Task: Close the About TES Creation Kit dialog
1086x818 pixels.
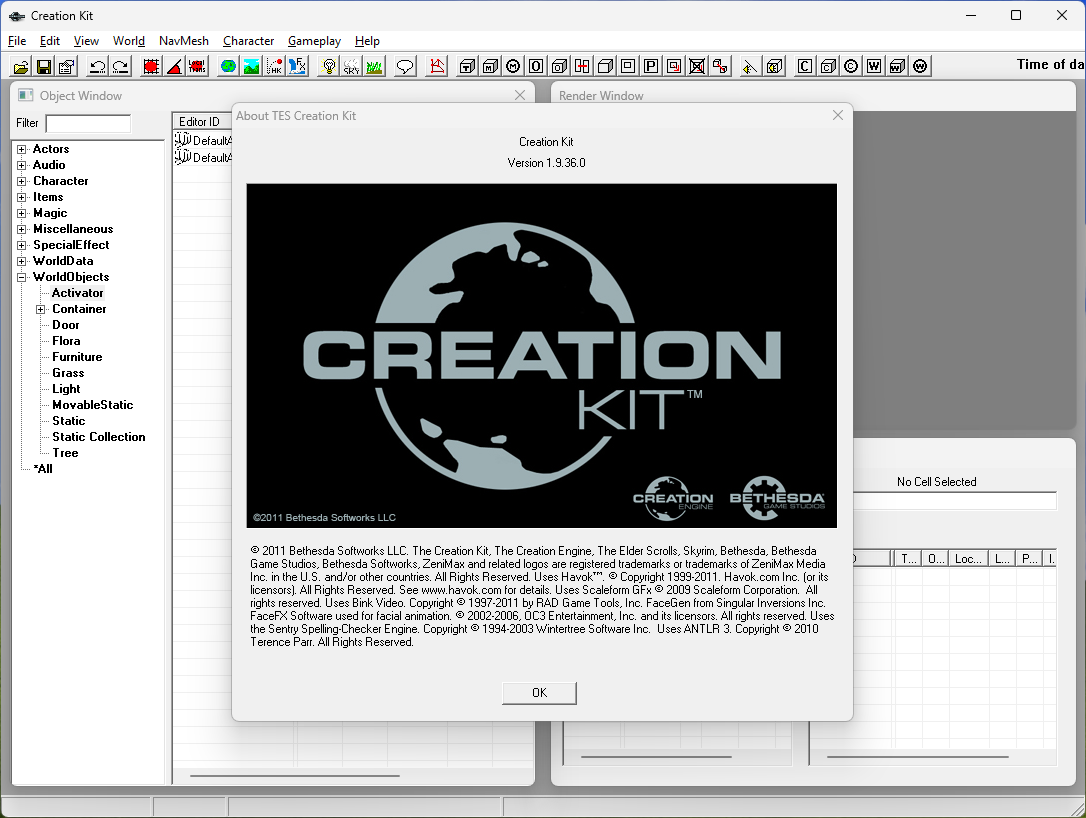Action: coord(837,115)
